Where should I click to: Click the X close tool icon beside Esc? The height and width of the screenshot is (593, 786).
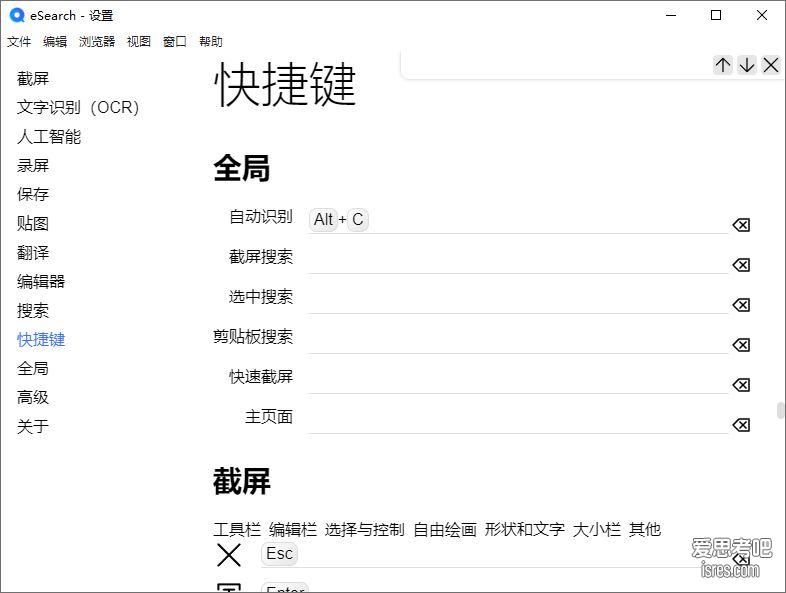(x=229, y=555)
